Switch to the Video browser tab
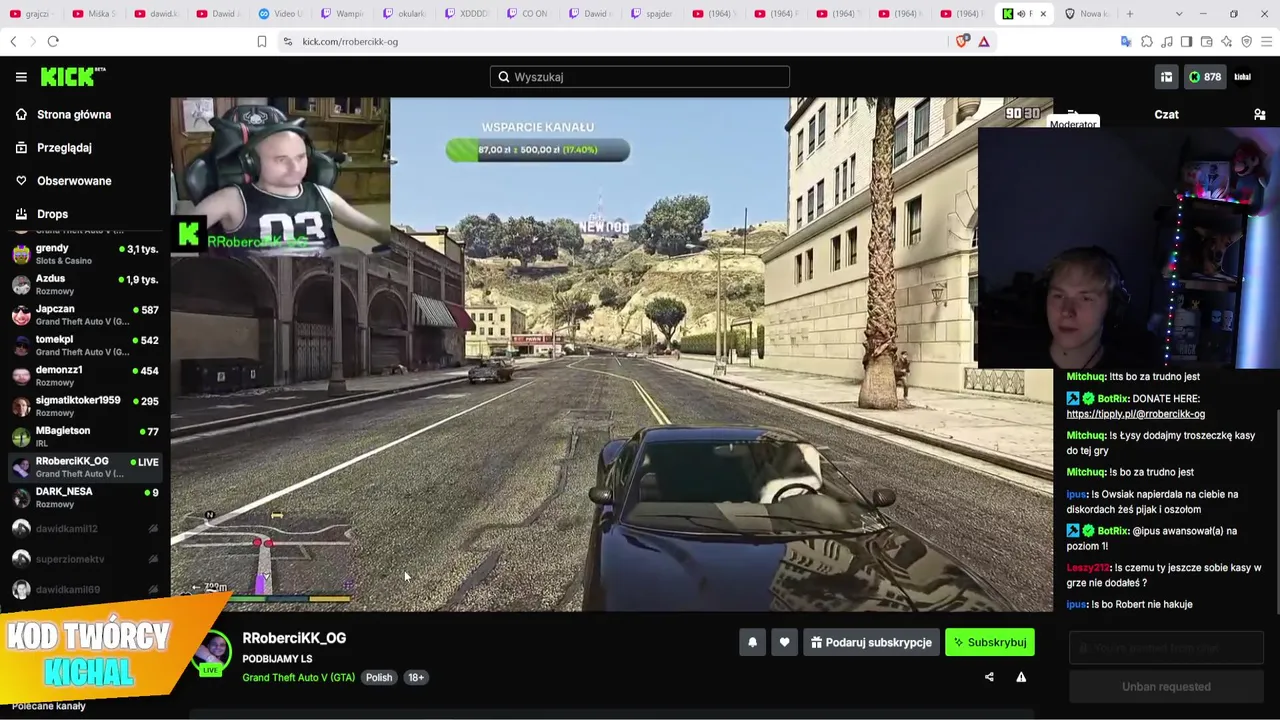 pyautogui.click(x=280, y=14)
